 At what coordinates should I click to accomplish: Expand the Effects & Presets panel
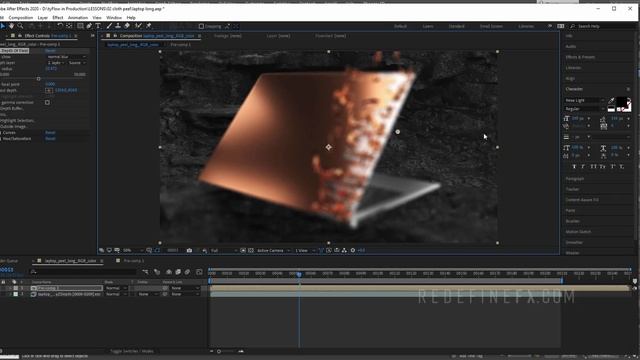tap(580, 57)
